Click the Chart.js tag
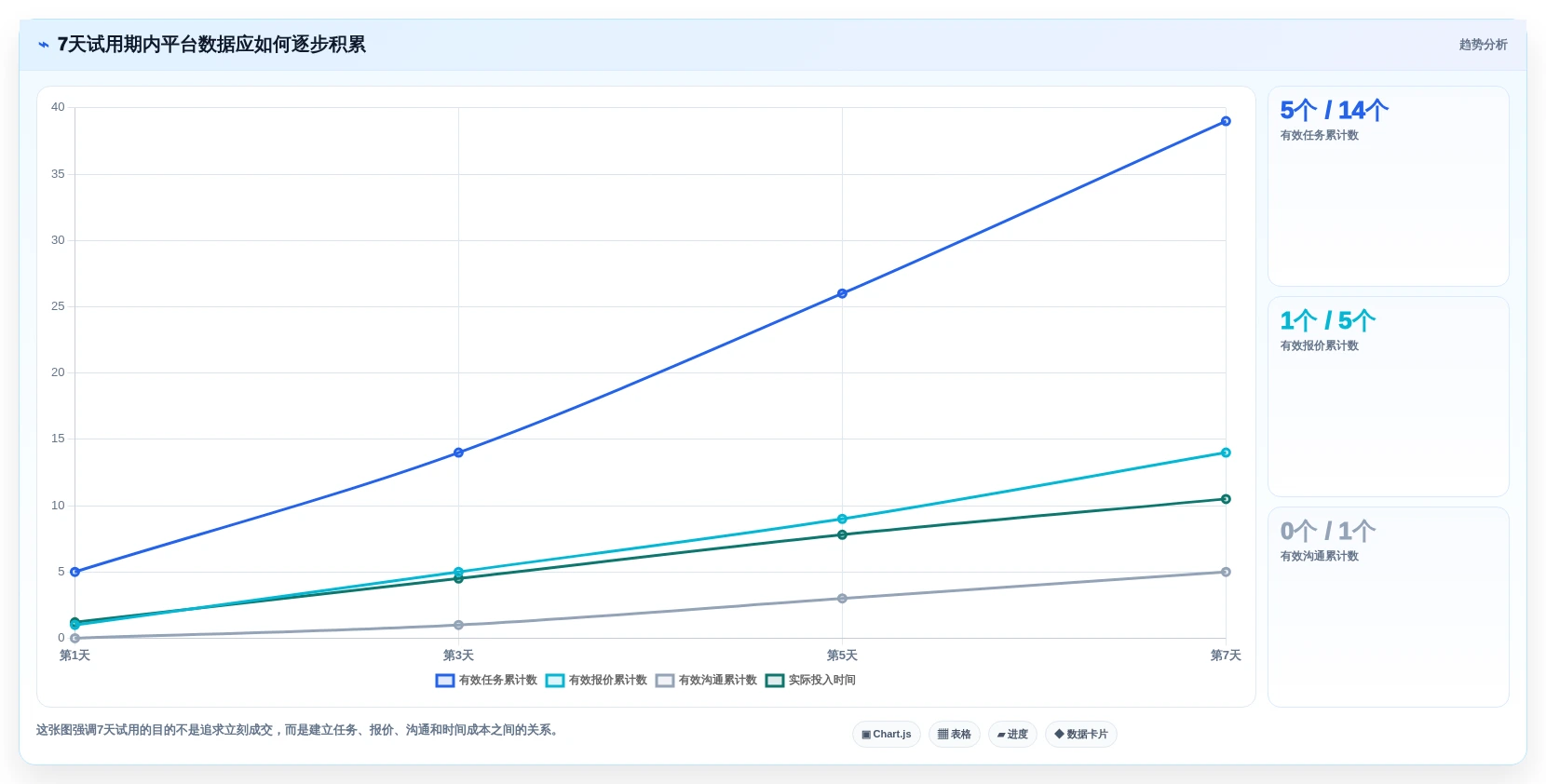The height and width of the screenshot is (784, 1546). coord(887,735)
